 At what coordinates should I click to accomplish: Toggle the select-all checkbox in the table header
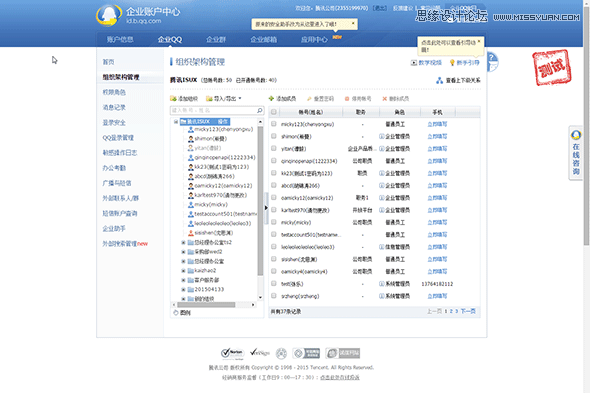pyautogui.click(x=274, y=112)
